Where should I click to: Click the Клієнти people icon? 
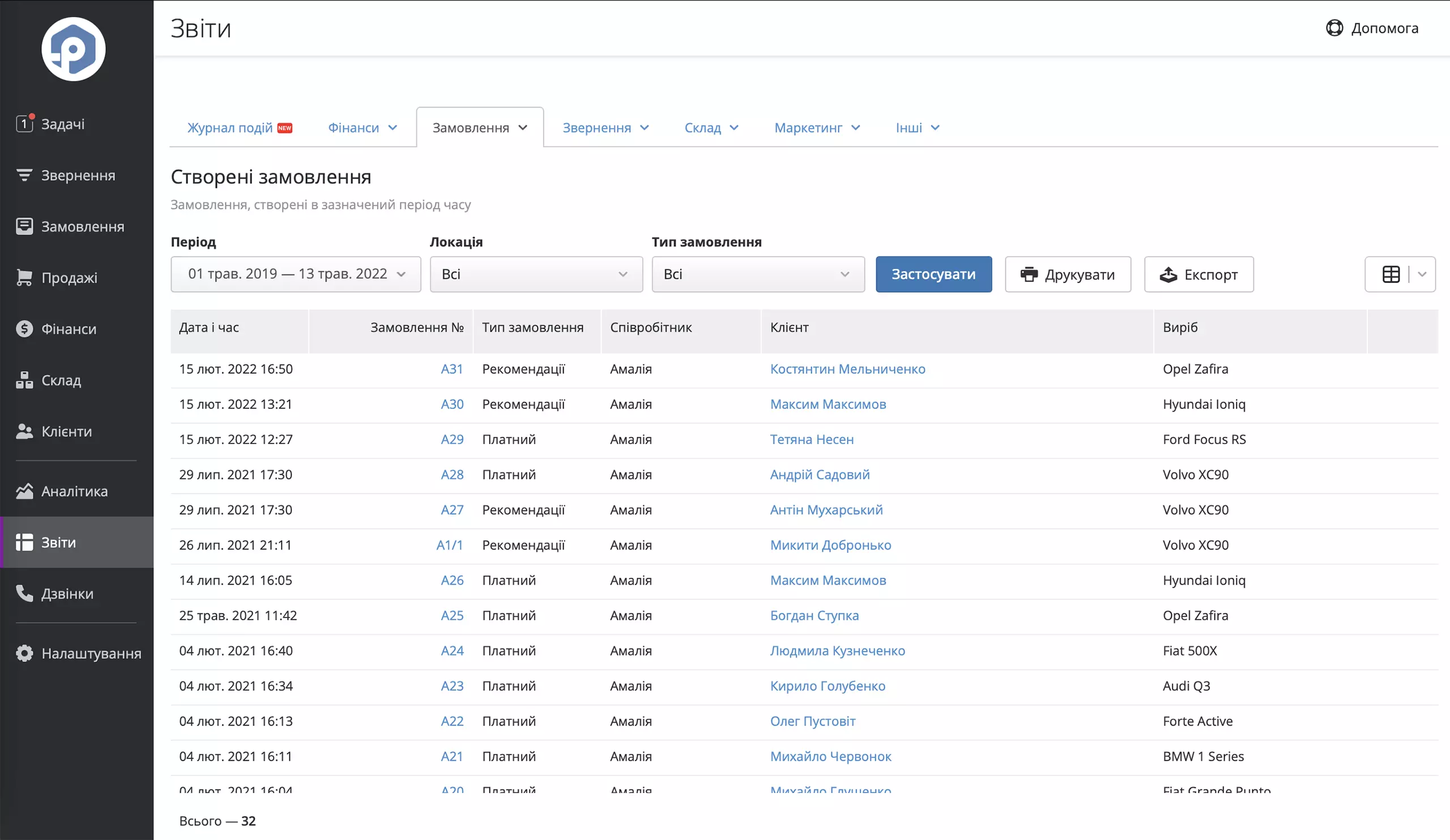[24, 431]
